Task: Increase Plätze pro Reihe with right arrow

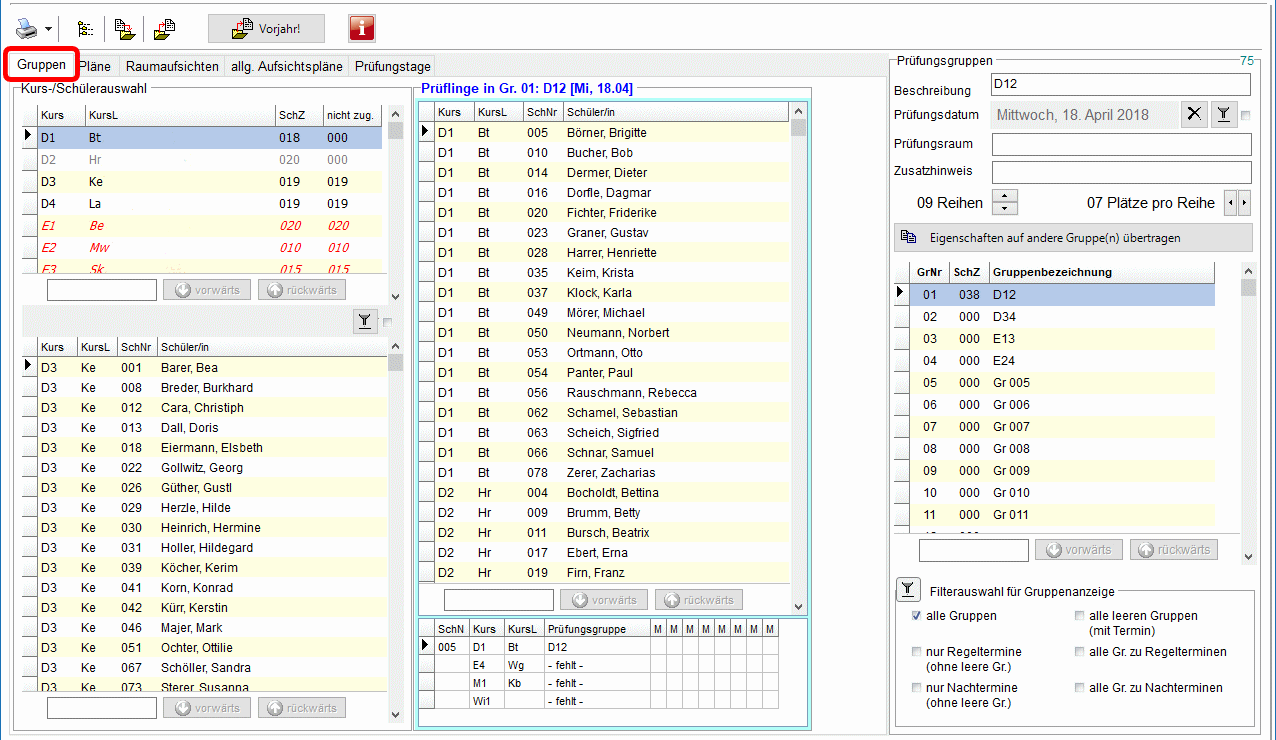Action: [1244, 203]
